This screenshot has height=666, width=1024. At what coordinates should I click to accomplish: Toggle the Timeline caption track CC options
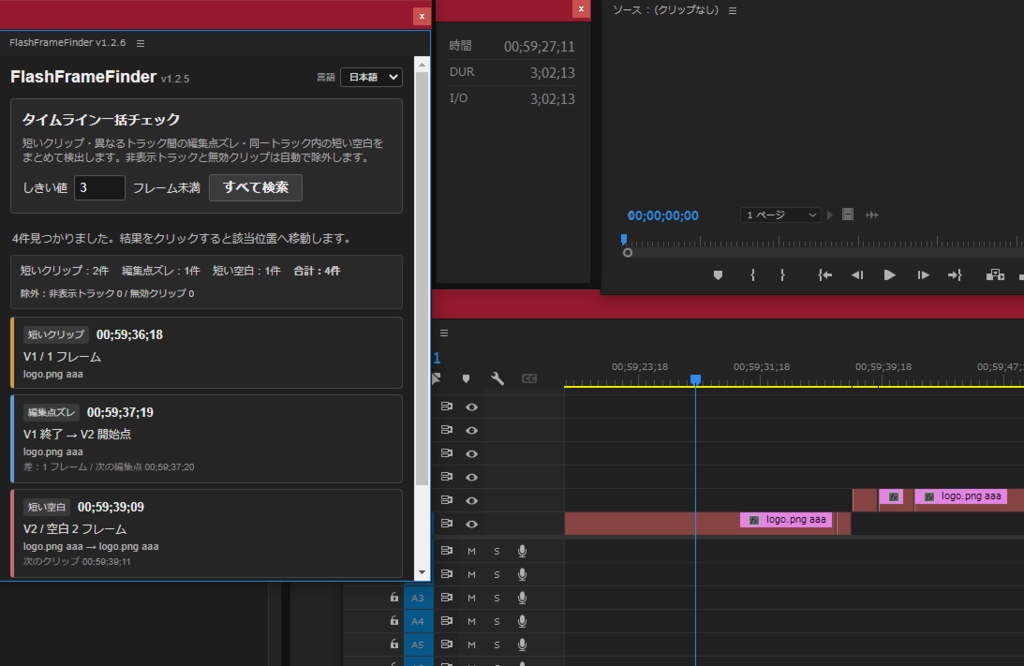[529, 379]
